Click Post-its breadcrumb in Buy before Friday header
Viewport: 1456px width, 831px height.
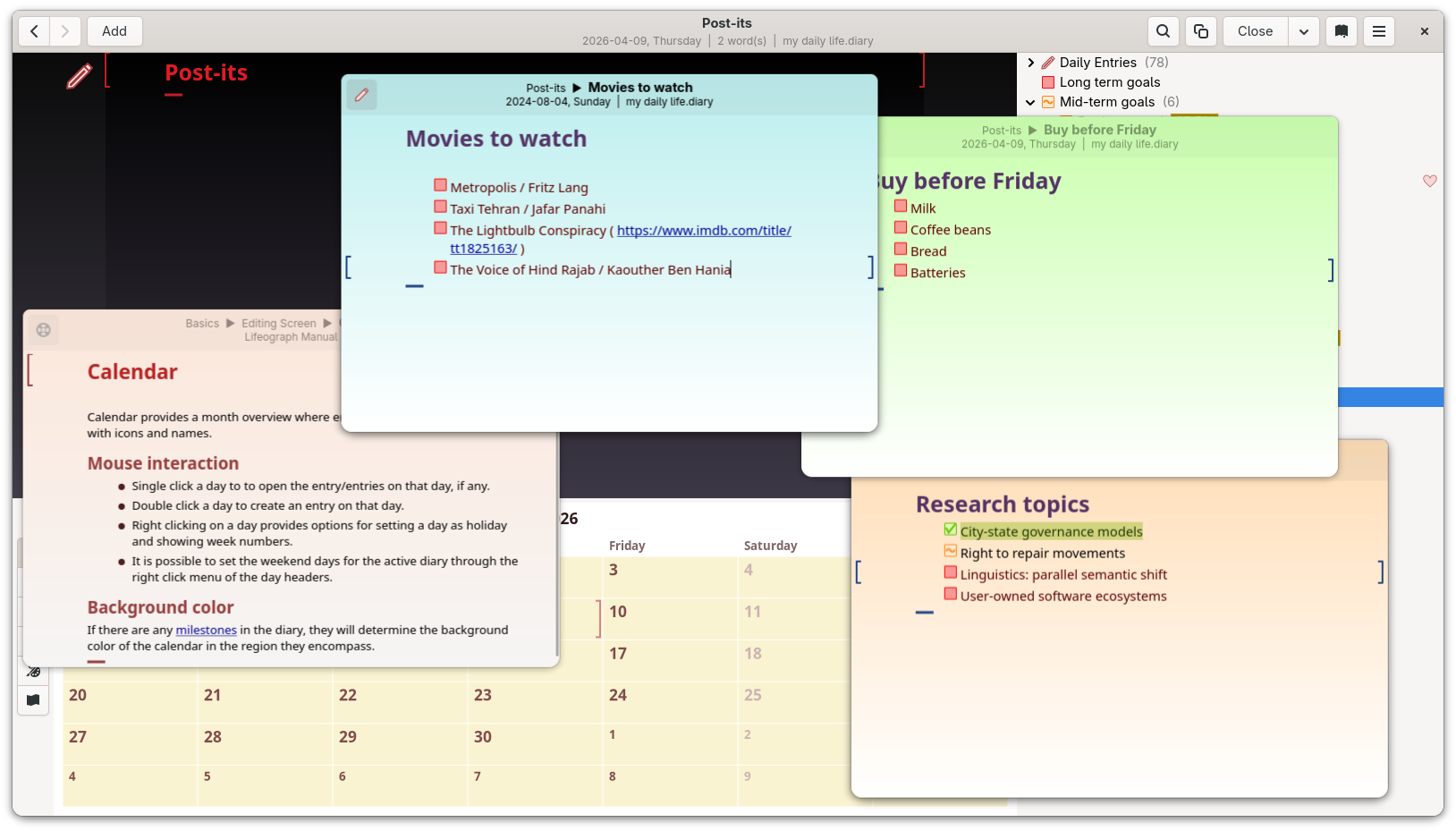tap(1002, 131)
